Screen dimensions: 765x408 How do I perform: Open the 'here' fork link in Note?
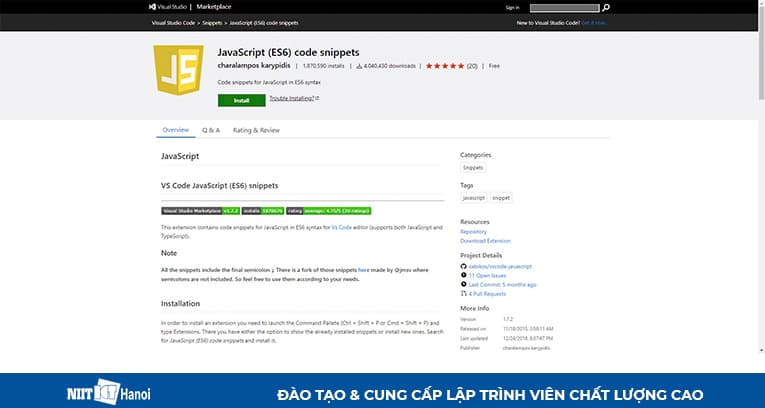click(364, 269)
